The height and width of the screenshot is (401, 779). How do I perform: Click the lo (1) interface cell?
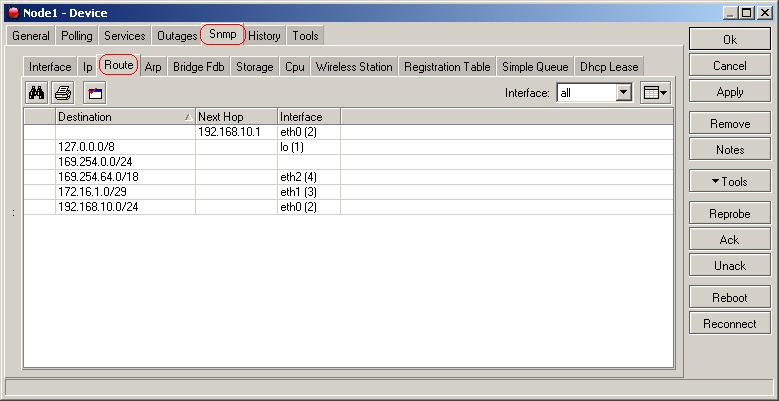309,147
